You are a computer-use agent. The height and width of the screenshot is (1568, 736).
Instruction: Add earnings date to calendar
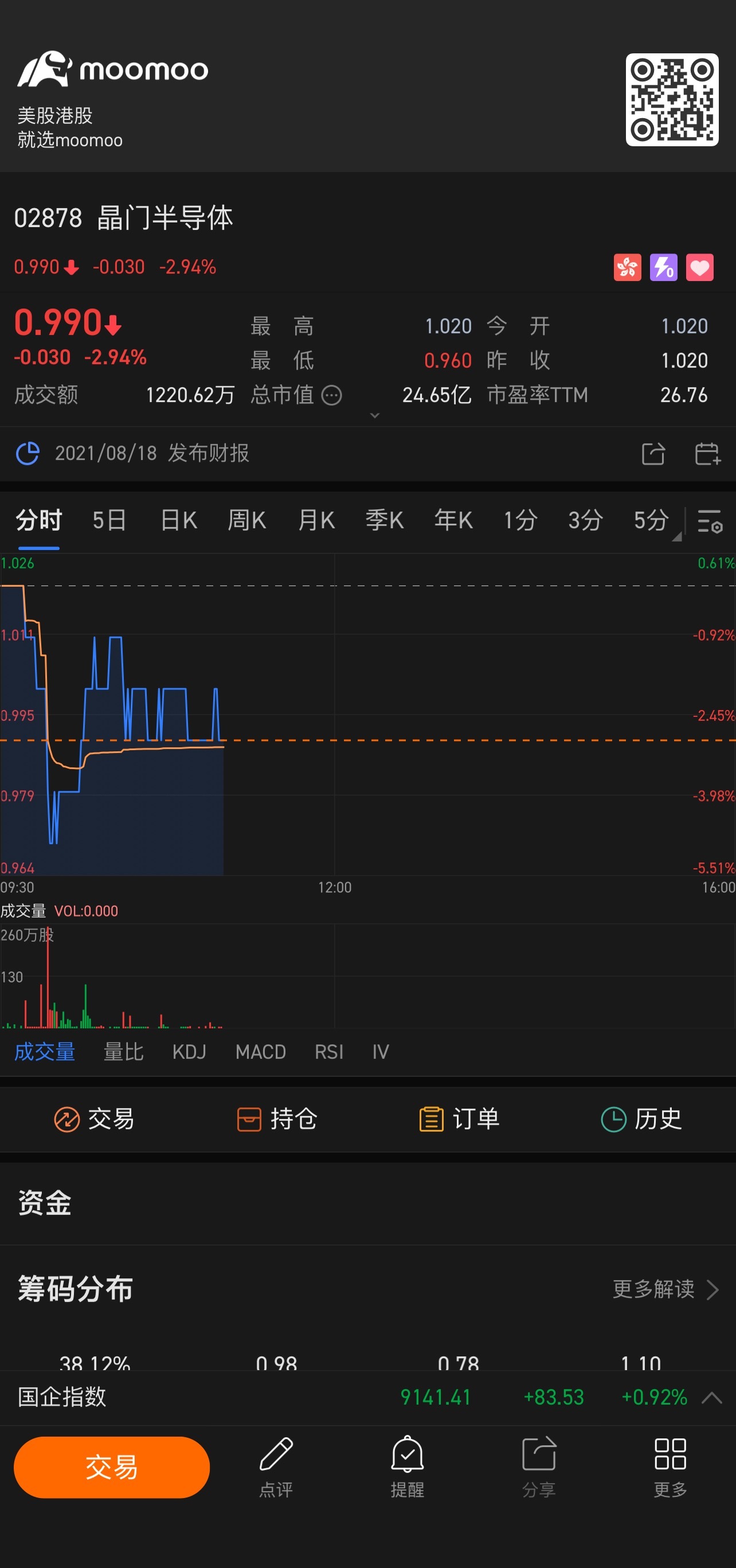point(707,454)
